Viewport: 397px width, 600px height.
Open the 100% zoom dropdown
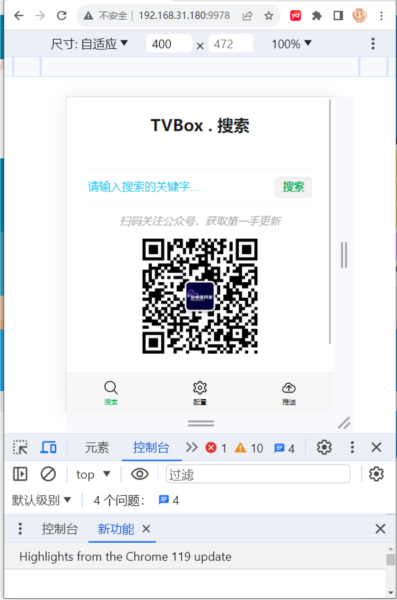coord(292,44)
